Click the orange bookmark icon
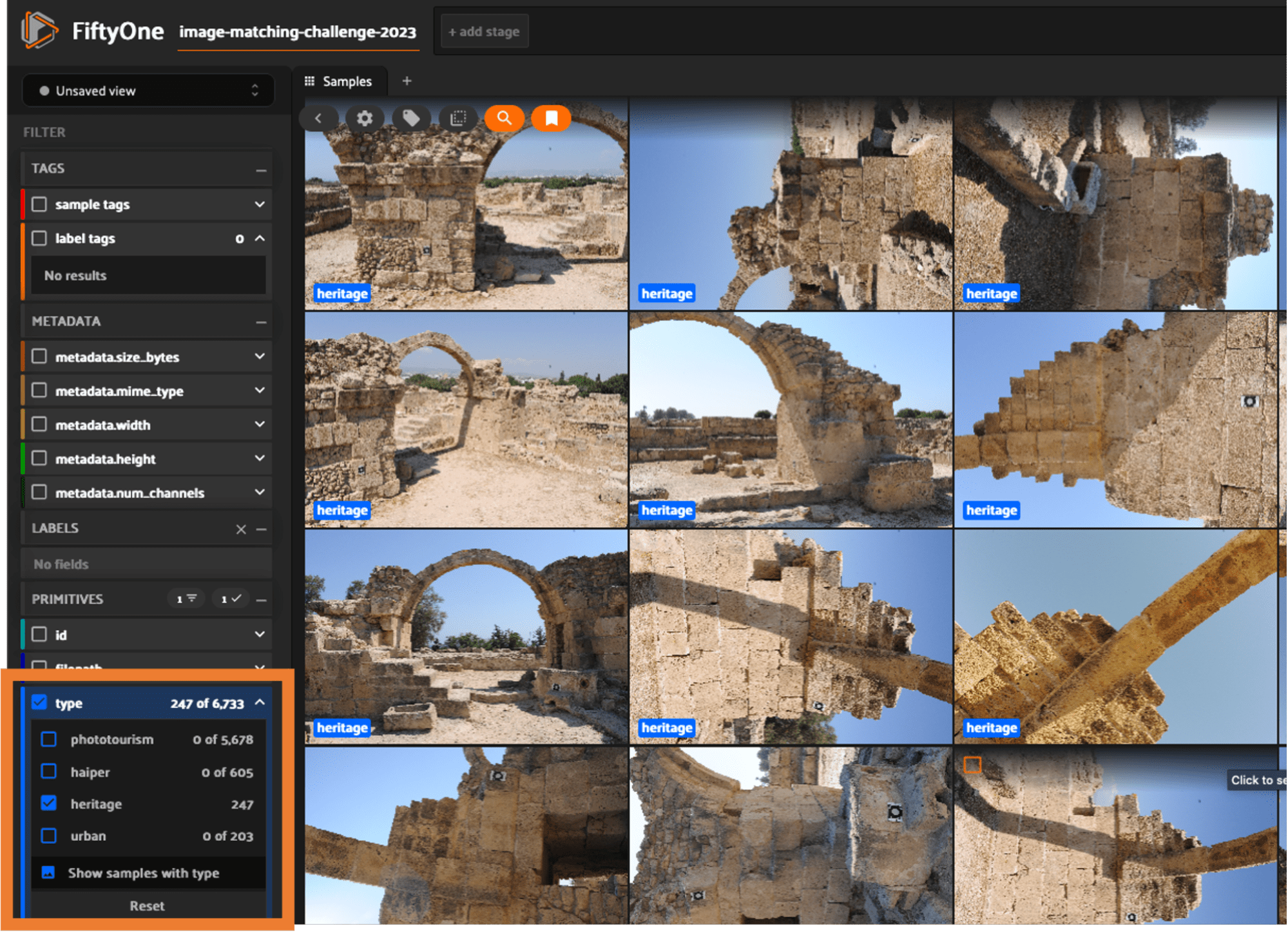This screenshot has height=933, width=1288. click(551, 118)
